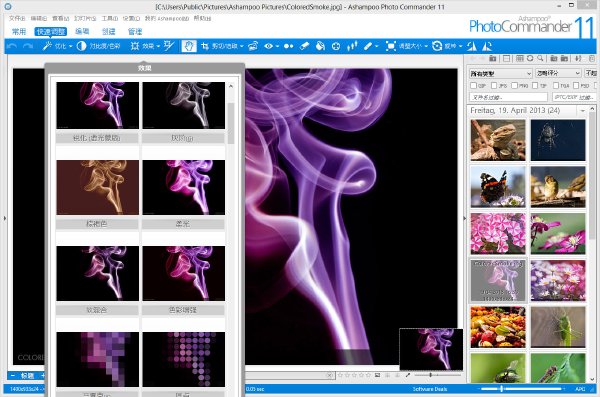Select the pen drawing tool icon
This screenshot has height=397, width=600.
368,46
